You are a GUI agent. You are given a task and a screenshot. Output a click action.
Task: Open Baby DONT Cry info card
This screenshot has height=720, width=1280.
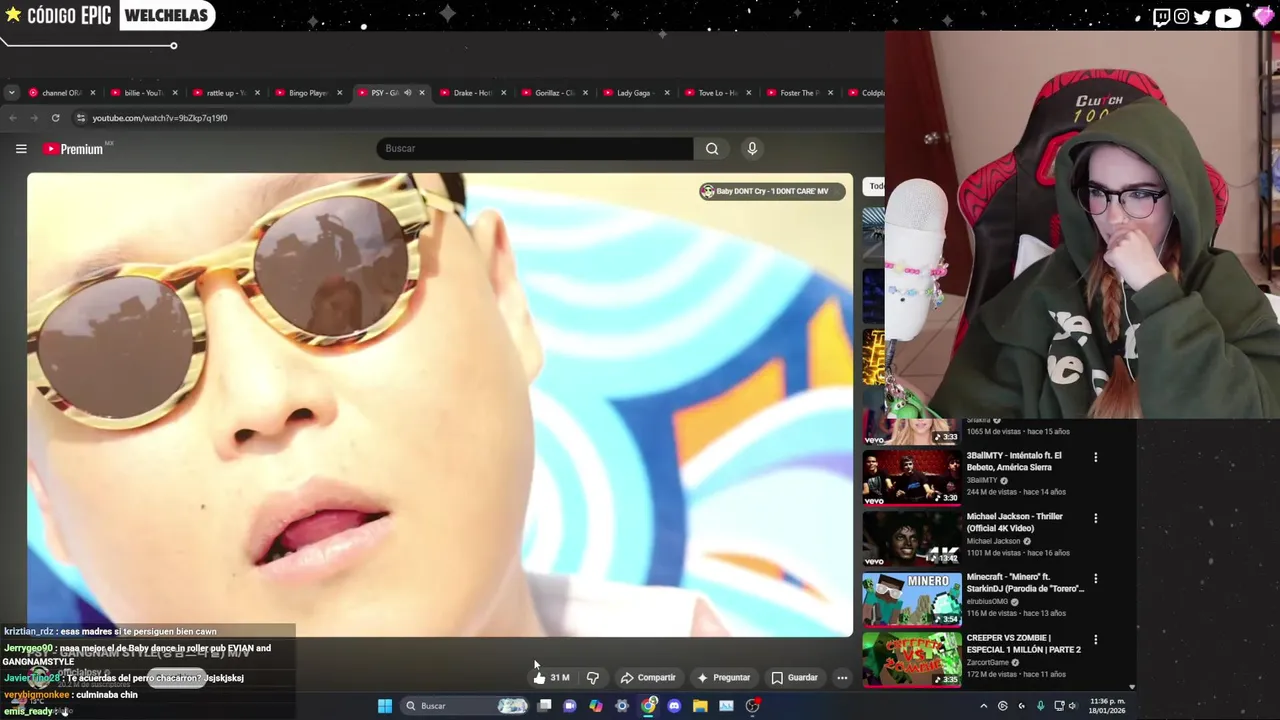pyautogui.click(x=771, y=191)
